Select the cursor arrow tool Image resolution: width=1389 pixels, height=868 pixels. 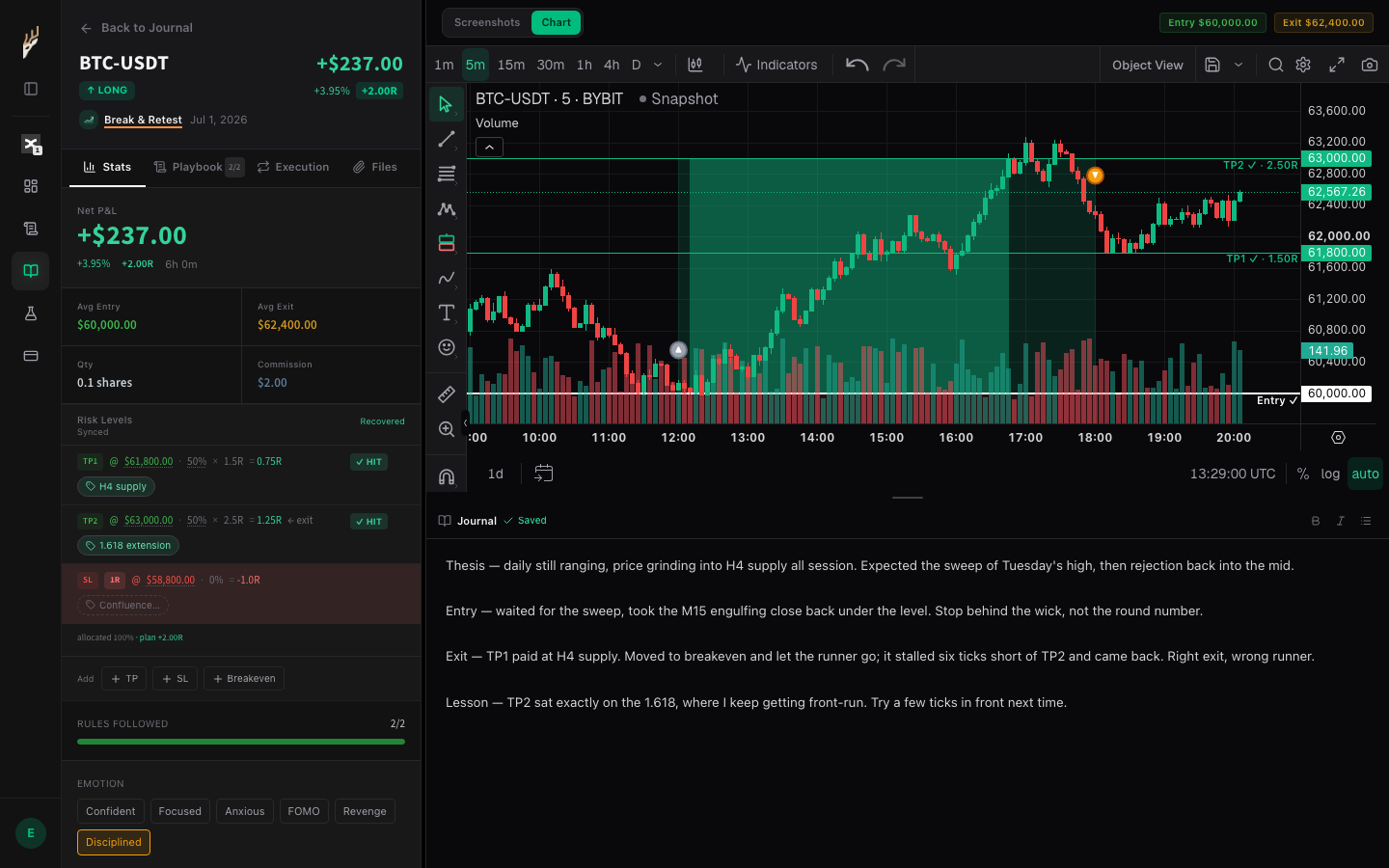(x=447, y=104)
